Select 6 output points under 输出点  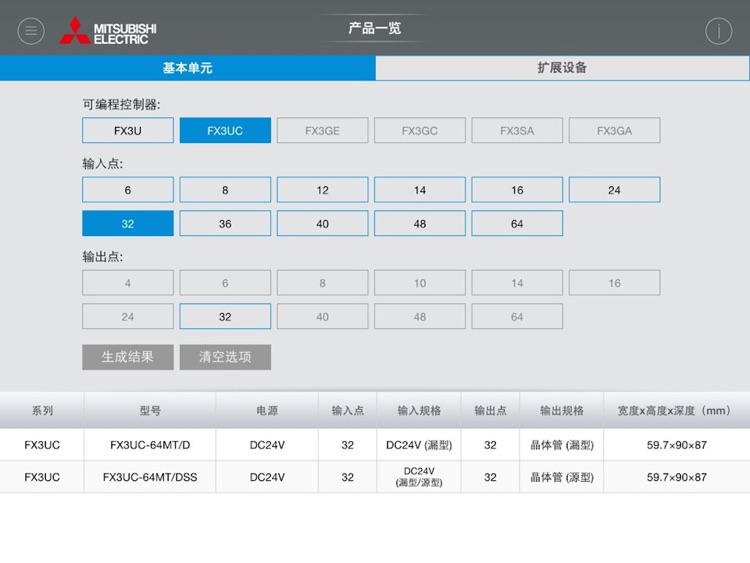click(225, 283)
